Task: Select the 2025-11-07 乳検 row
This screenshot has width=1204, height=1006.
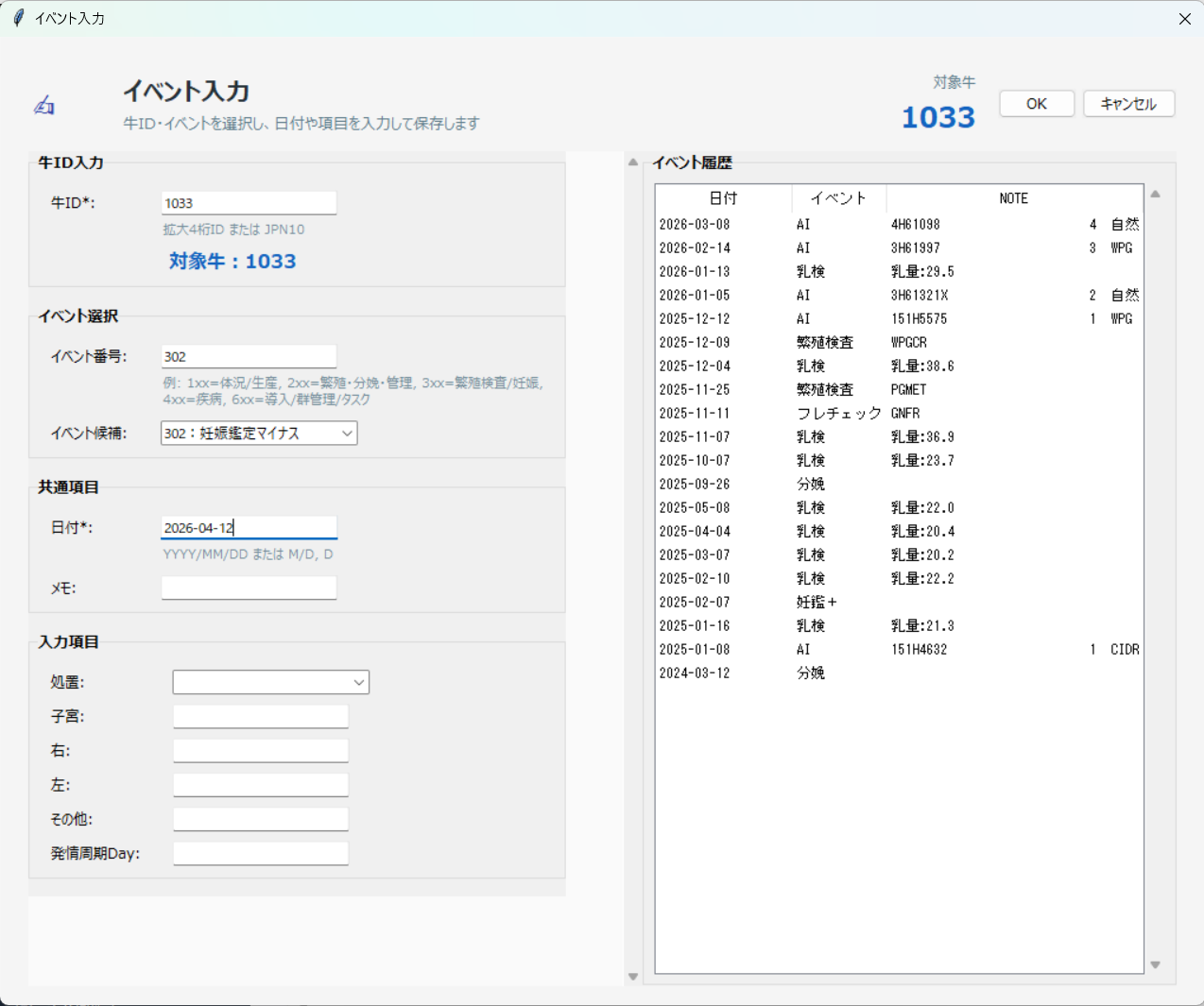Action: point(899,437)
